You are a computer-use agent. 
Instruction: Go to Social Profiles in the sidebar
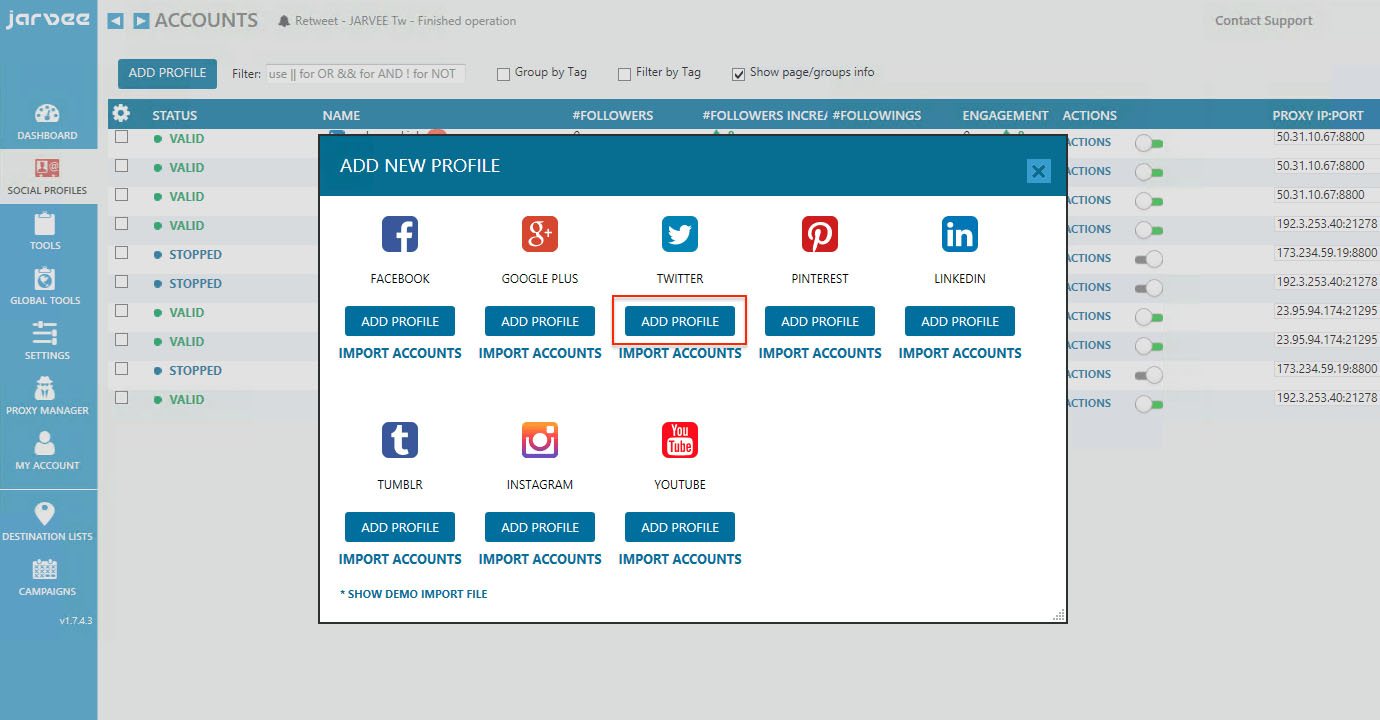(47, 177)
